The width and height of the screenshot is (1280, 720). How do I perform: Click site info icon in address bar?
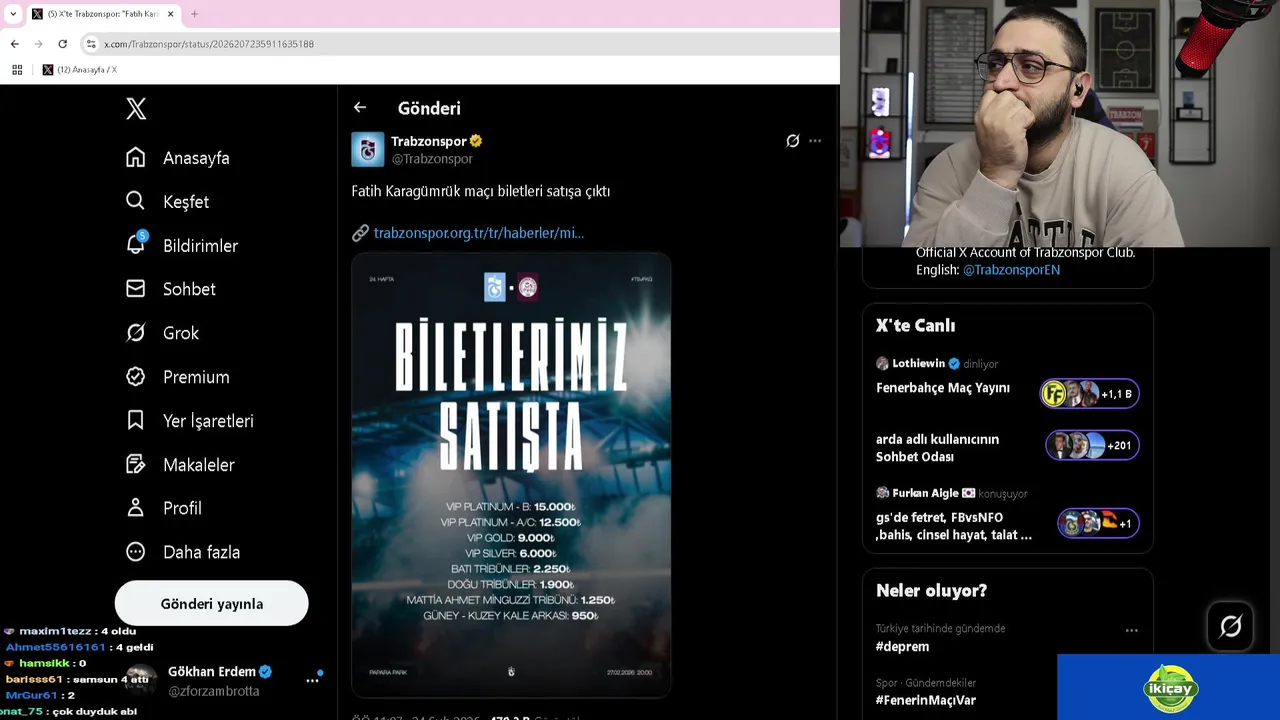(91, 44)
